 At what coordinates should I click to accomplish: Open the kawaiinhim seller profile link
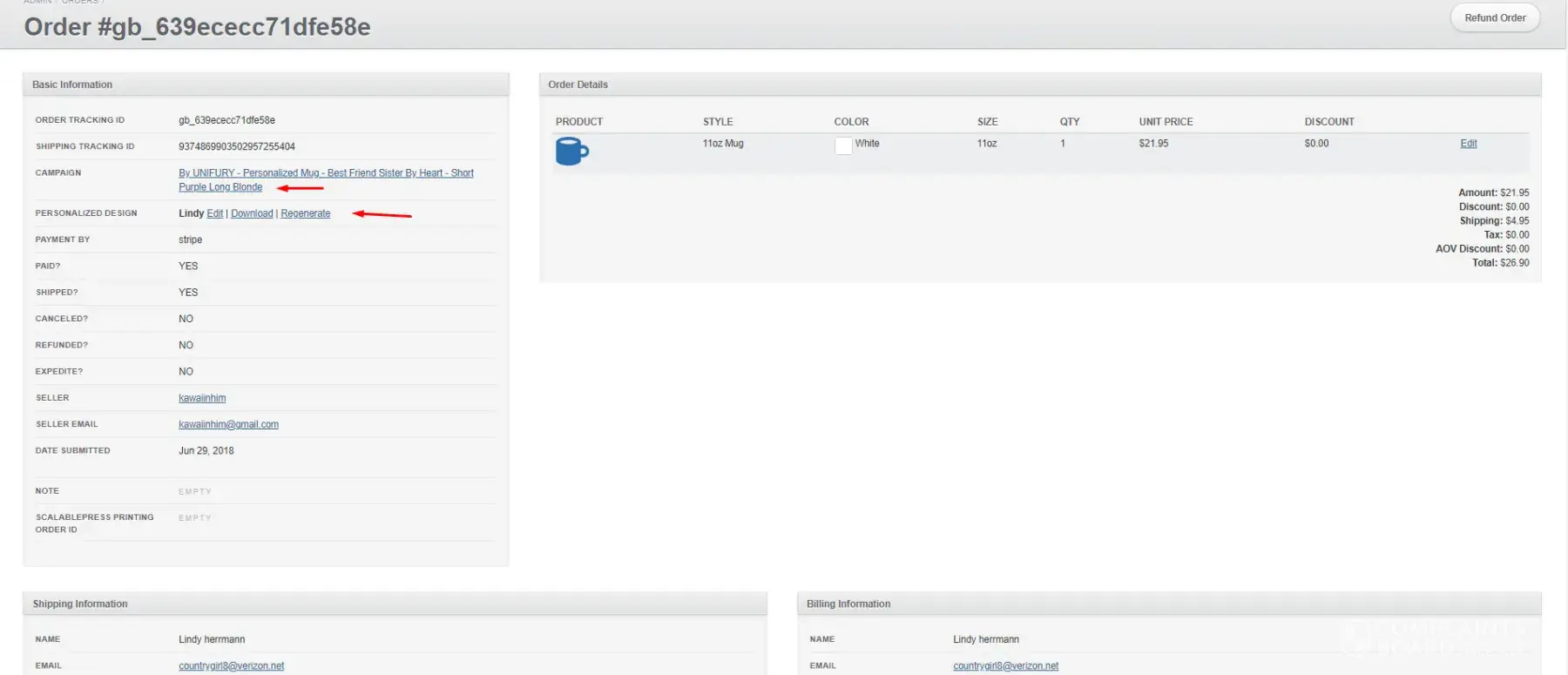(x=202, y=398)
